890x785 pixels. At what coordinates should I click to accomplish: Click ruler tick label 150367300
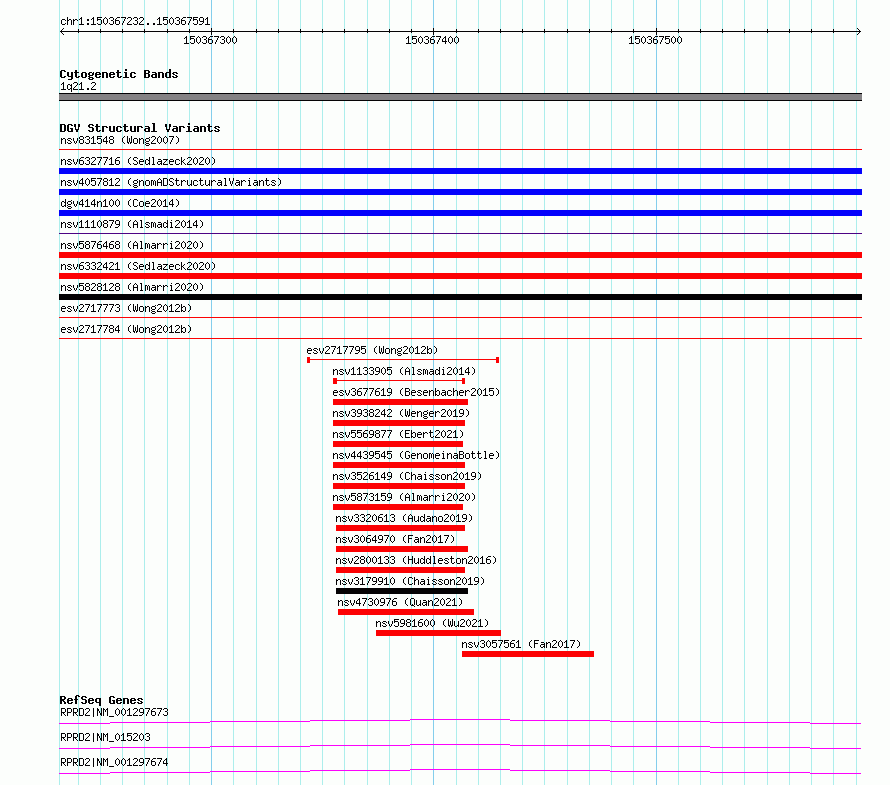pyautogui.click(x=210, y=40)
